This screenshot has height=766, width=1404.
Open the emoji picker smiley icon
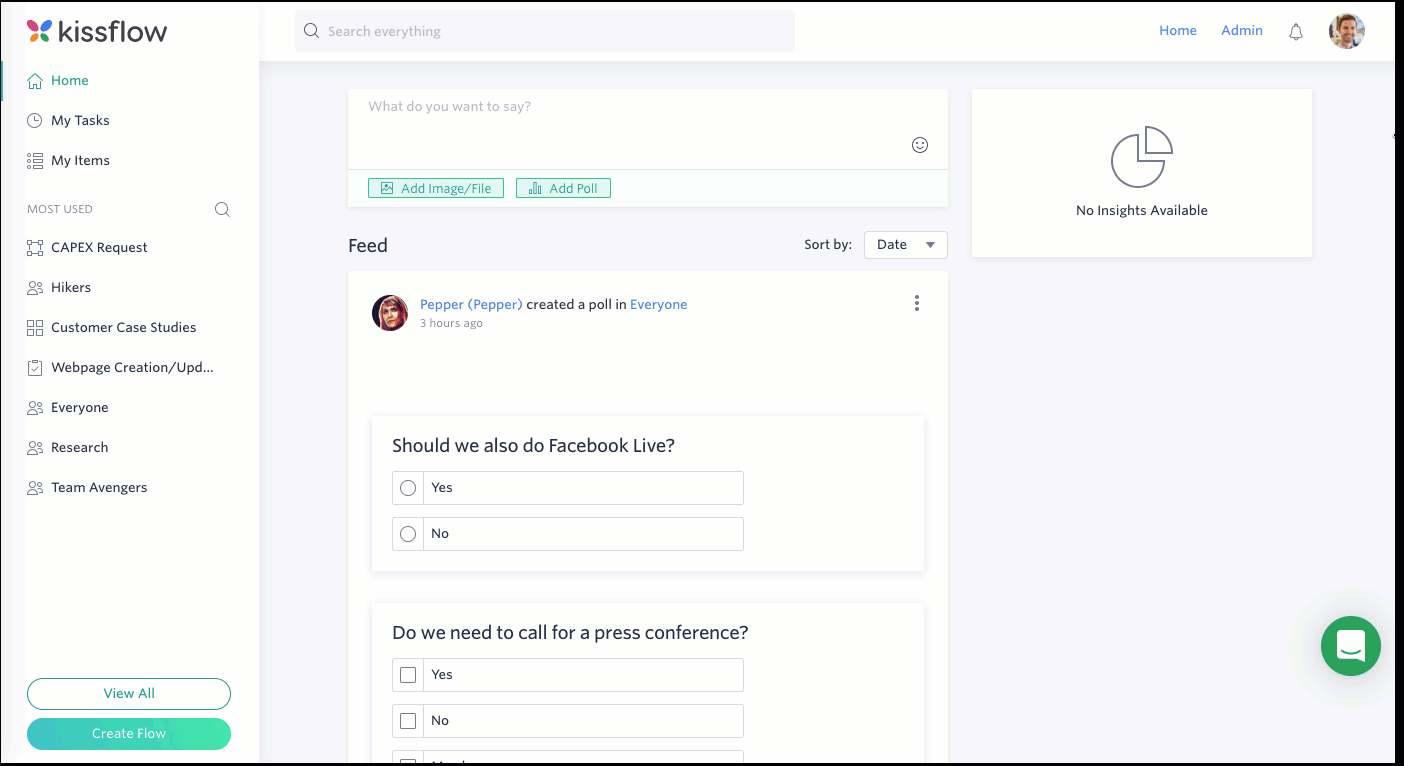(920, 145)
